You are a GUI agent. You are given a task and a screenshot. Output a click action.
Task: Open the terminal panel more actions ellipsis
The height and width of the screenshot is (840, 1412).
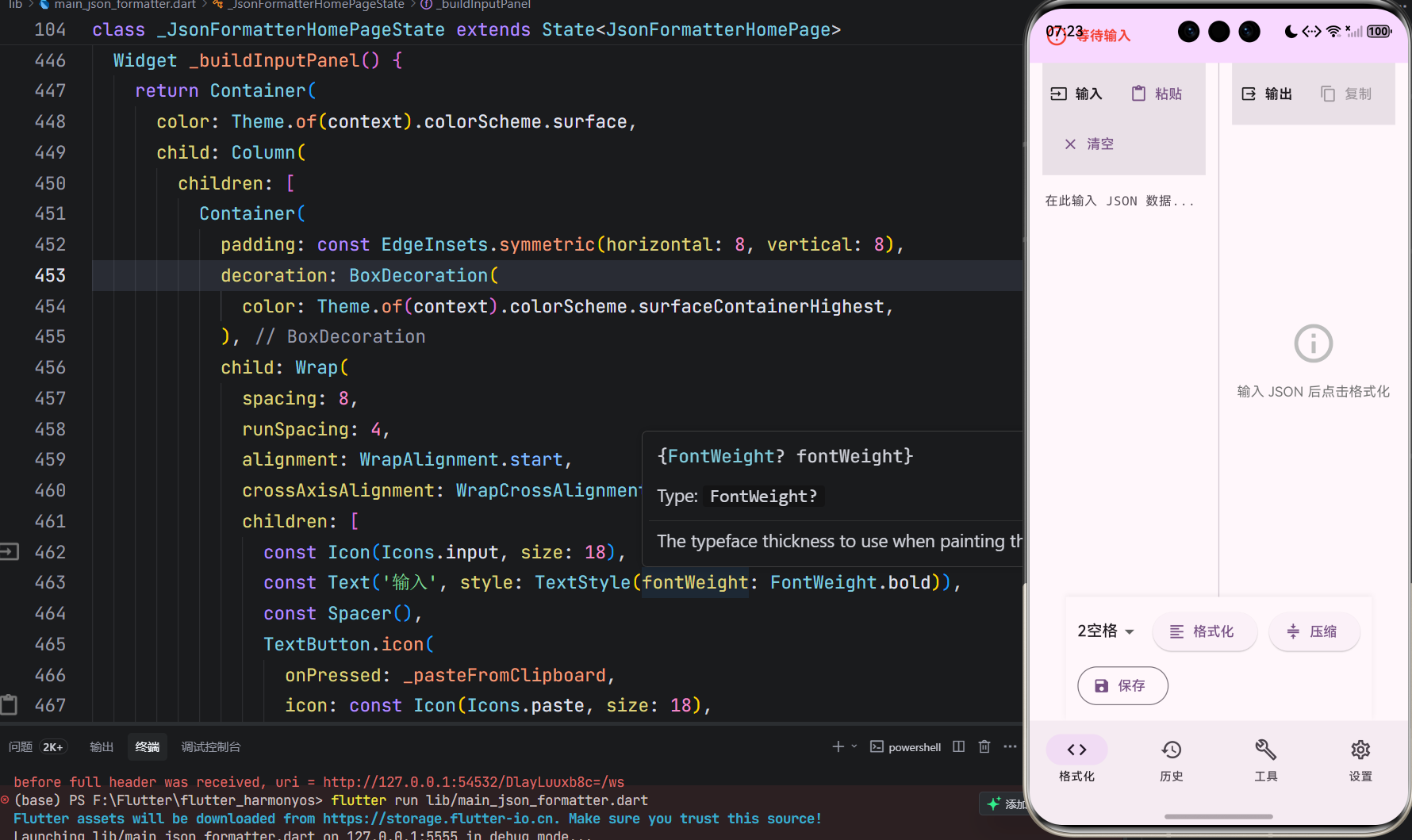tap(1010, 746)
